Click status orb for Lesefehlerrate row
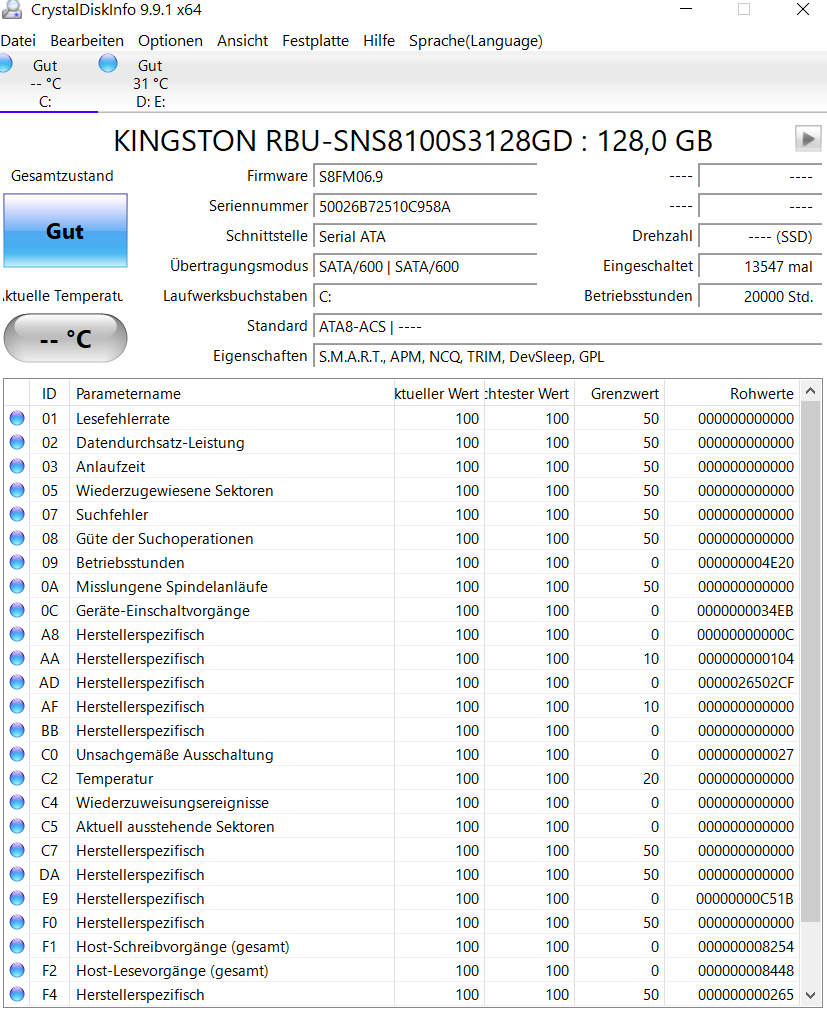 17,419
